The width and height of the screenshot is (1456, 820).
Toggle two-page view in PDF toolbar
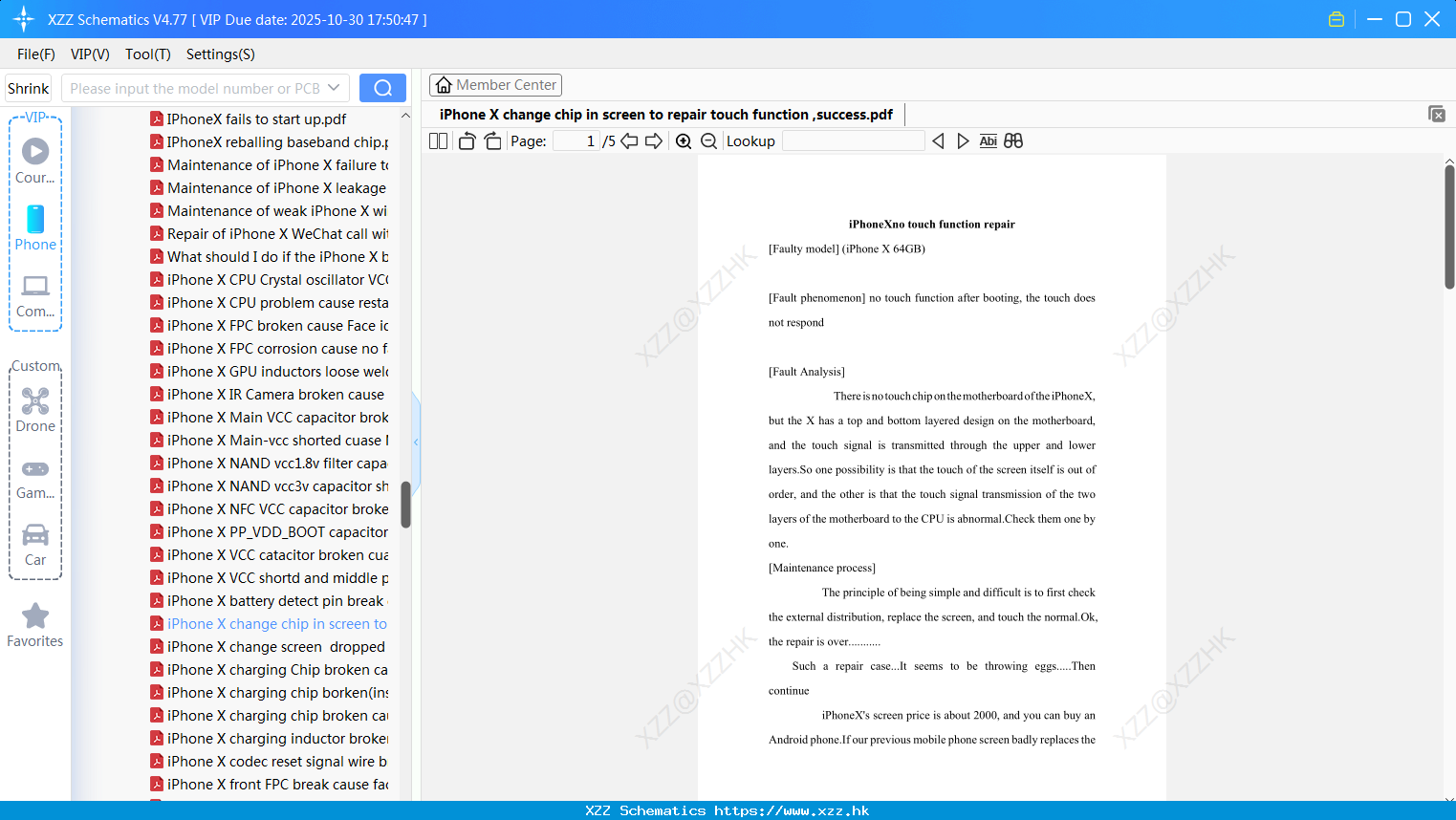(439, 140)
